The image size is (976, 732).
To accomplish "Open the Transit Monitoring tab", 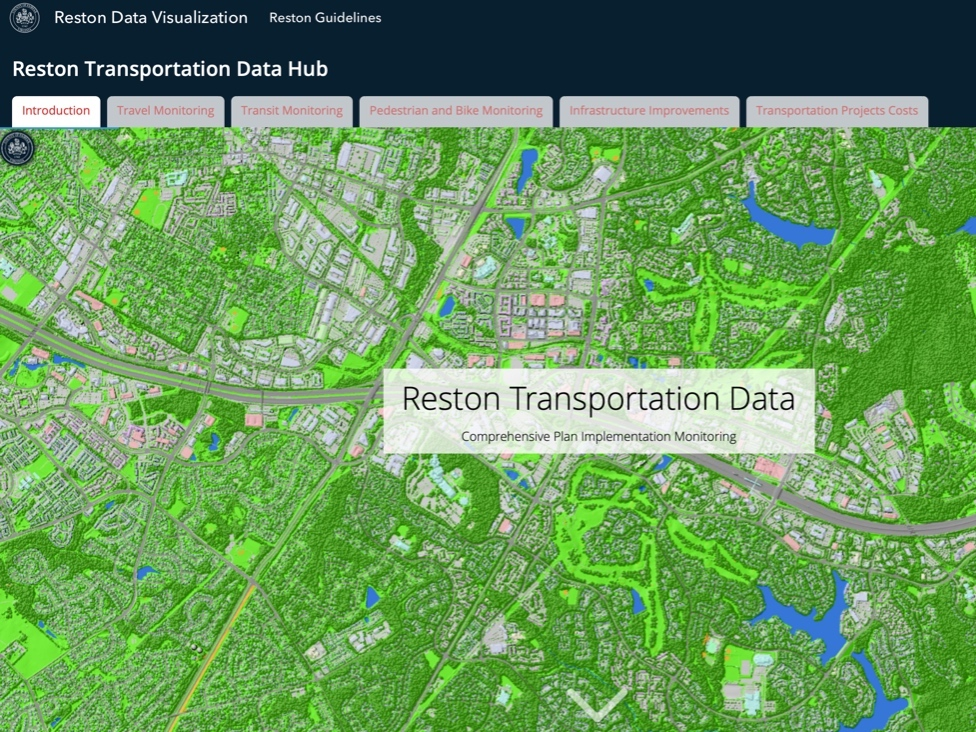I will tap(292, 111).
